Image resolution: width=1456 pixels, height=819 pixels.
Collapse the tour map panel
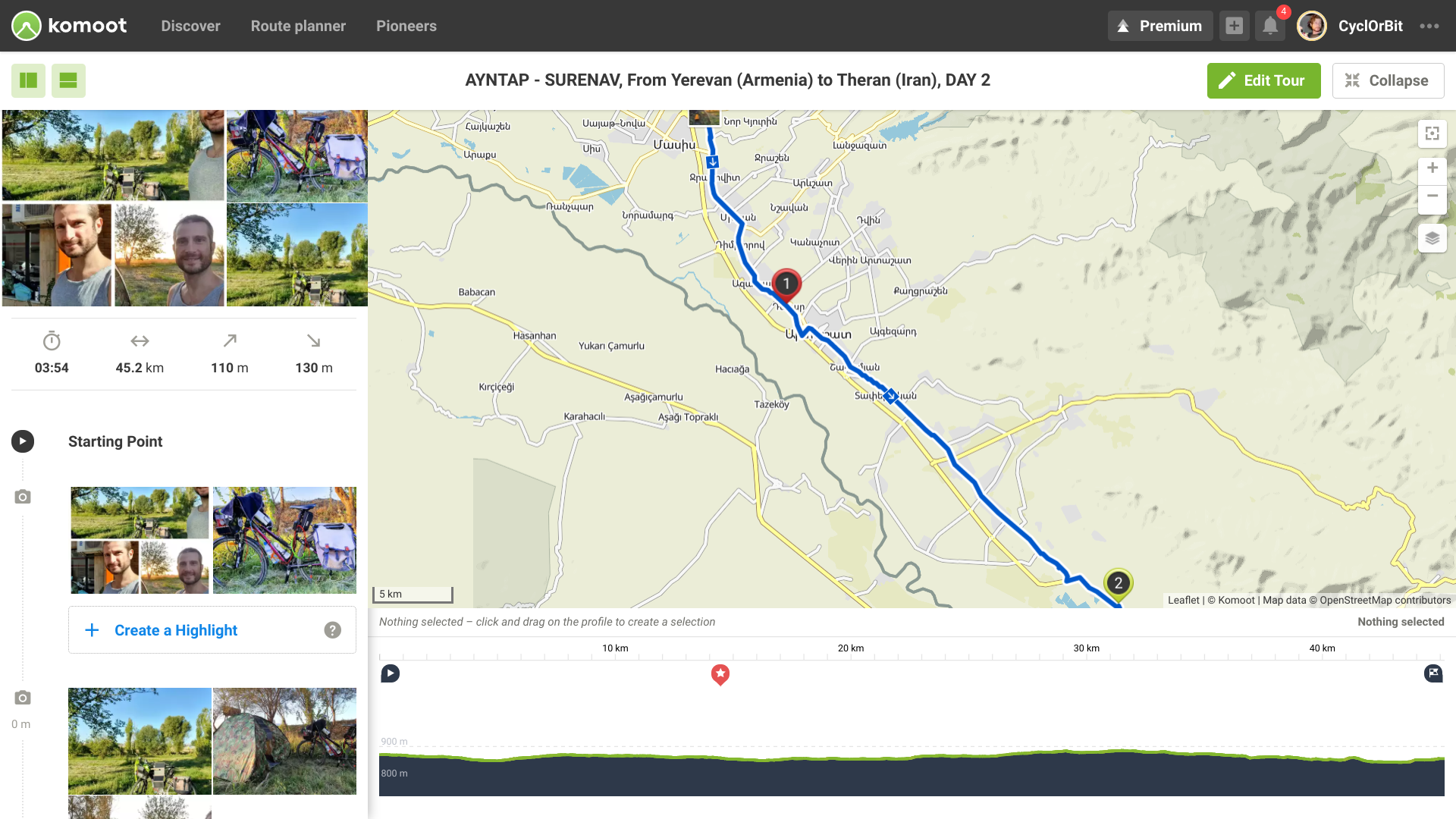1387,80
